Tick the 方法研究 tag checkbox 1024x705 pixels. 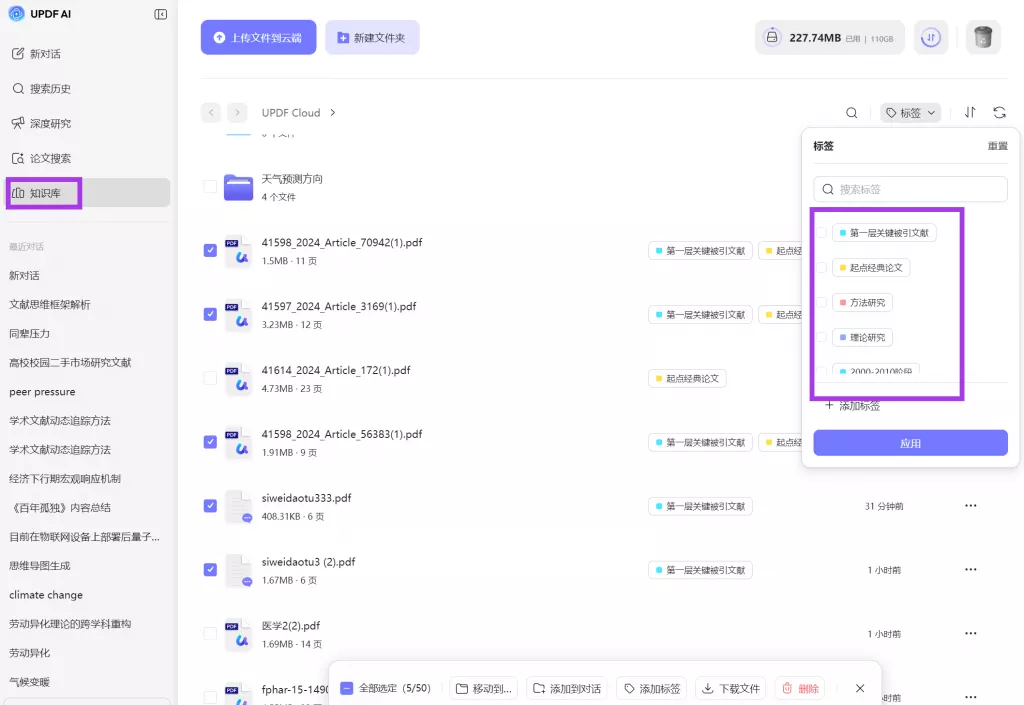pyautogui.click(x=822, y=302)
